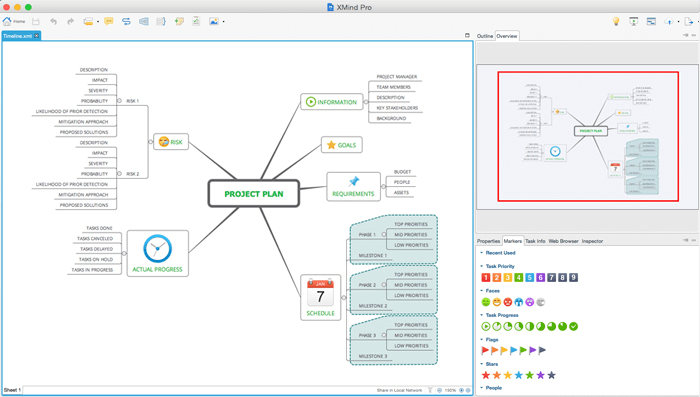Click the Home toolbar icon

[13, 21]
